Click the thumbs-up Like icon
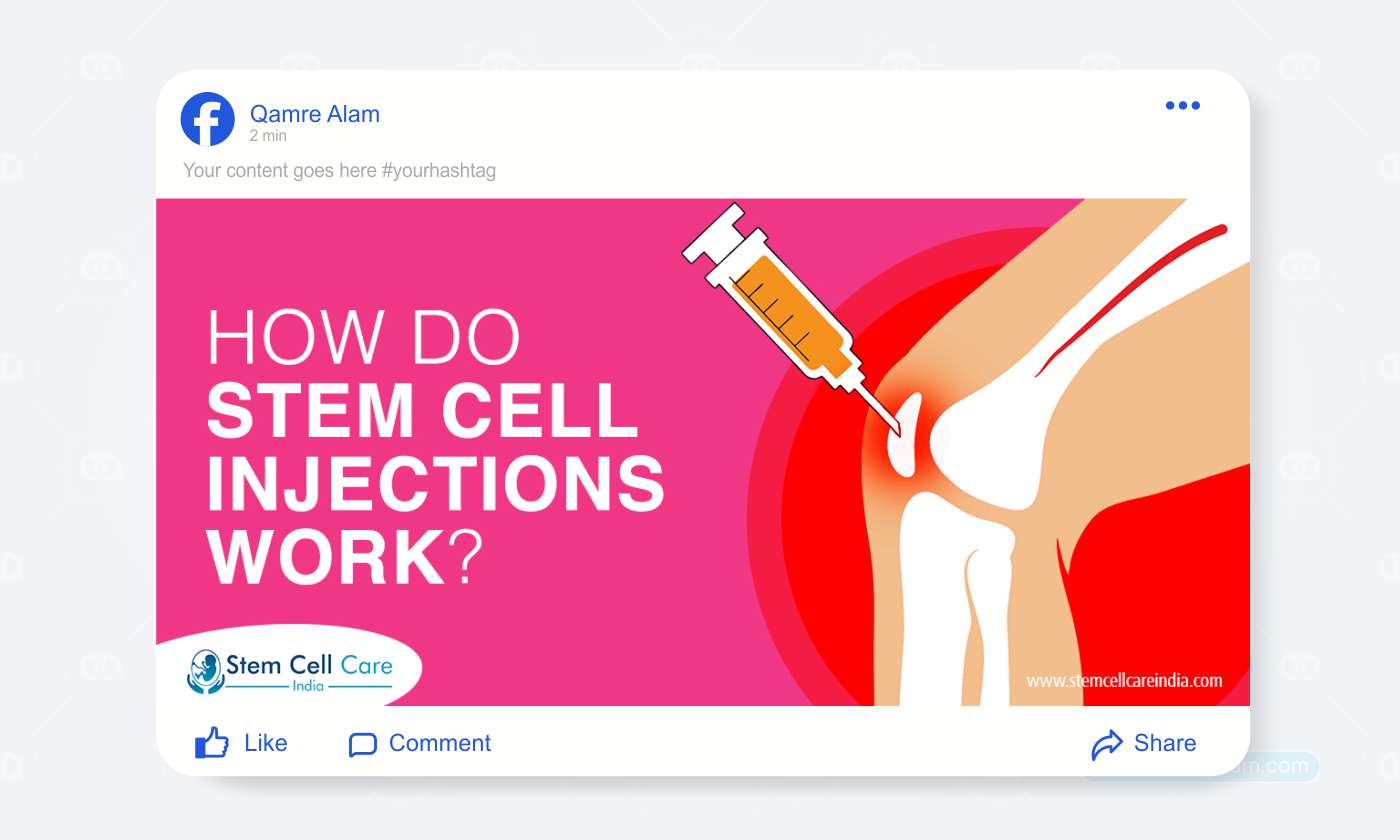Viewport: 1400px width, 840px height. (212, 743)
